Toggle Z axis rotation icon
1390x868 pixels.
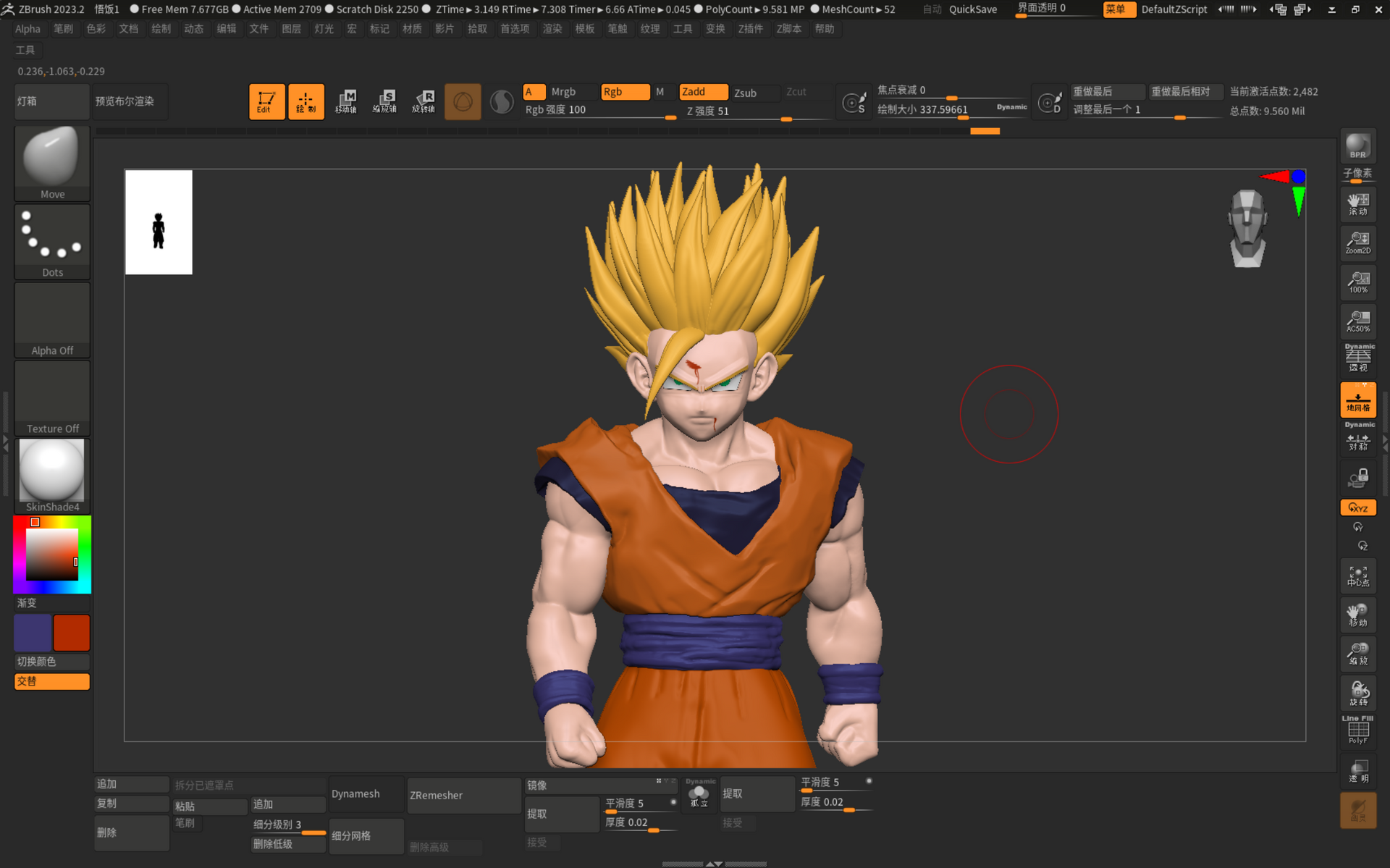[1362, 546]
